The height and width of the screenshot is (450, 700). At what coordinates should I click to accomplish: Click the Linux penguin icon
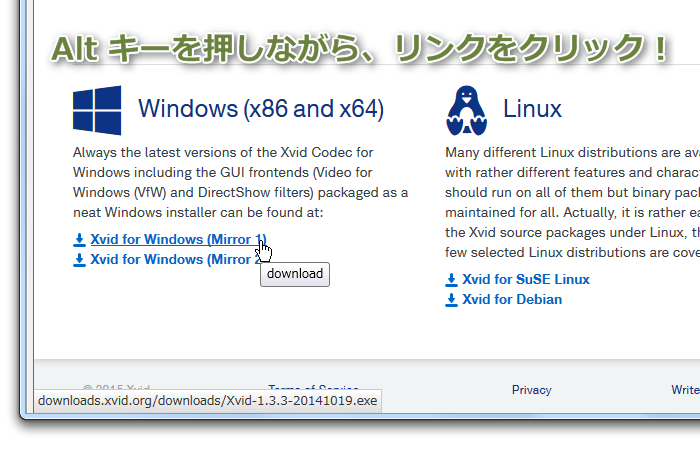click(467, 110)
